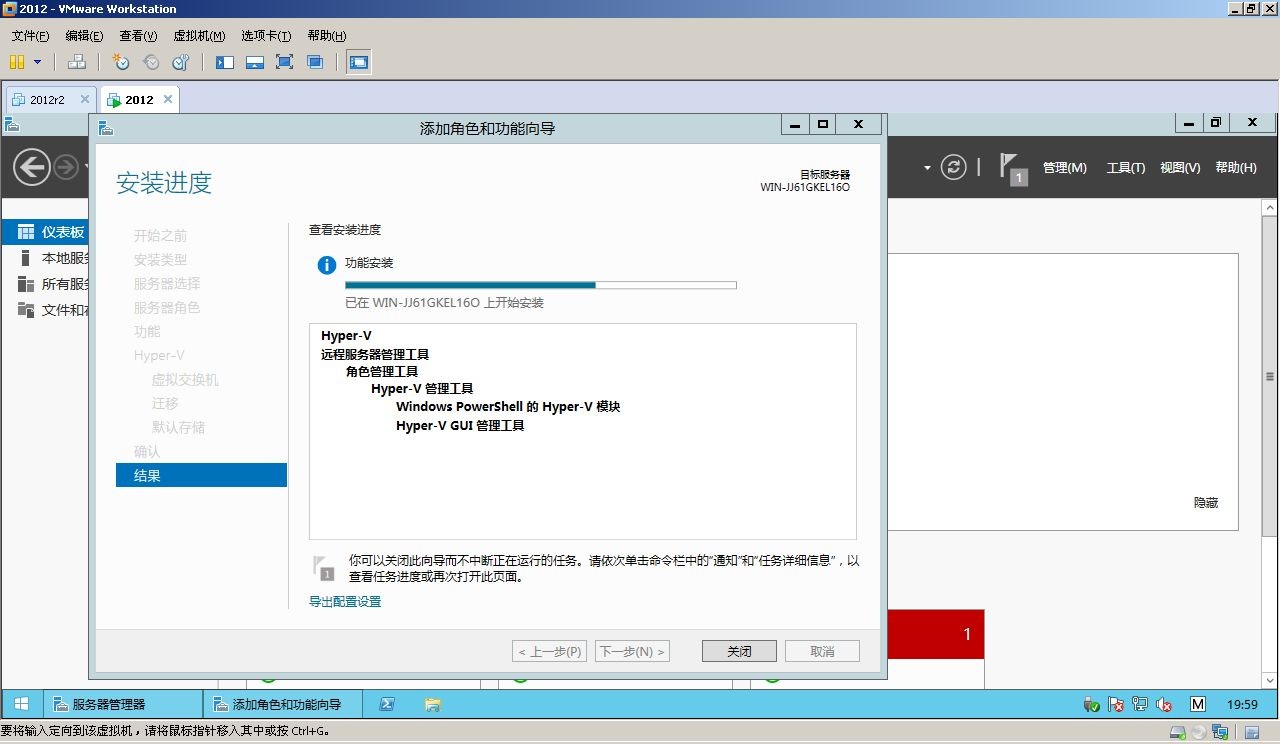Open 帮助(H) menu in Server Manager
1280x744 pixels.
click(1236, 168)
